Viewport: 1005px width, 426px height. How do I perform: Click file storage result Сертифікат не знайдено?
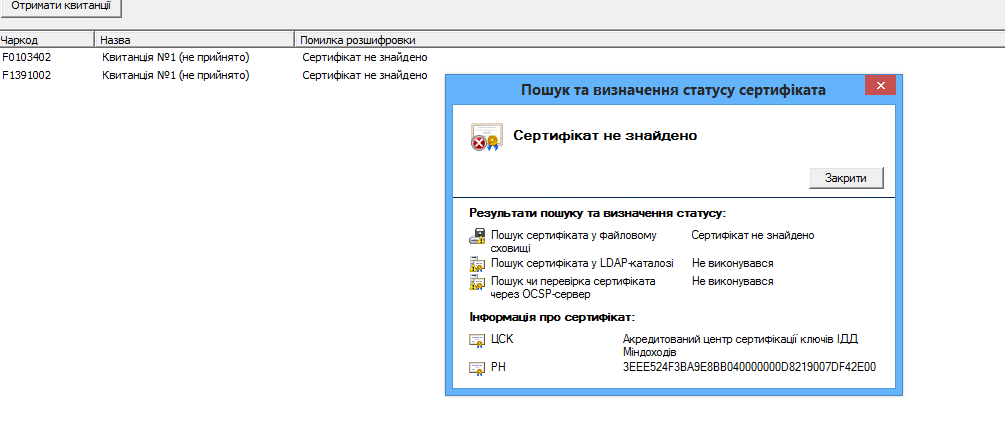tap(753, 235)
